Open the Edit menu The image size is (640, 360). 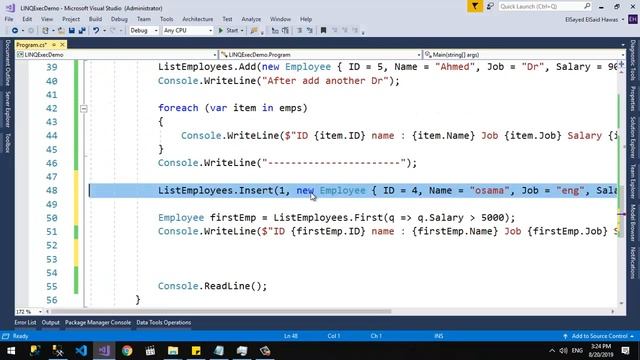tap(27, 19)
